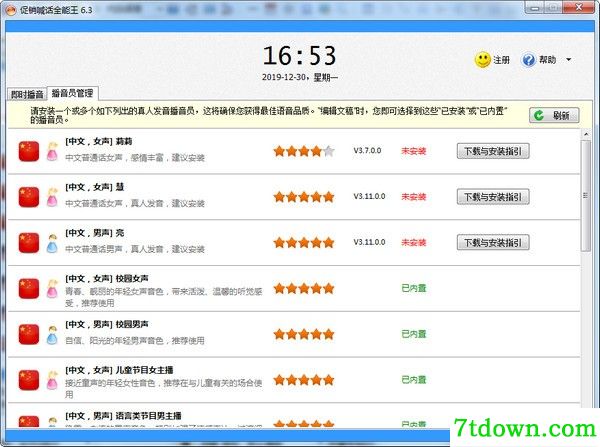
Task: Click the star rating for 莉莉
Action: [x=304, y=151]
